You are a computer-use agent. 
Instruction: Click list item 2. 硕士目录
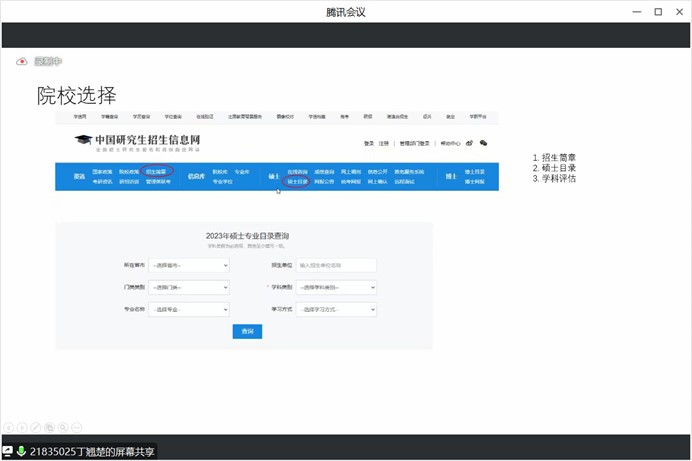coord(554,168)
